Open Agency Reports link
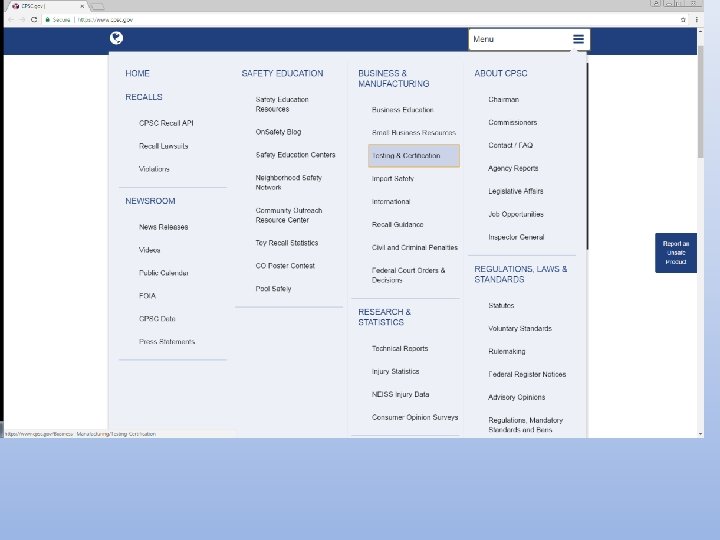 (513, 168)
